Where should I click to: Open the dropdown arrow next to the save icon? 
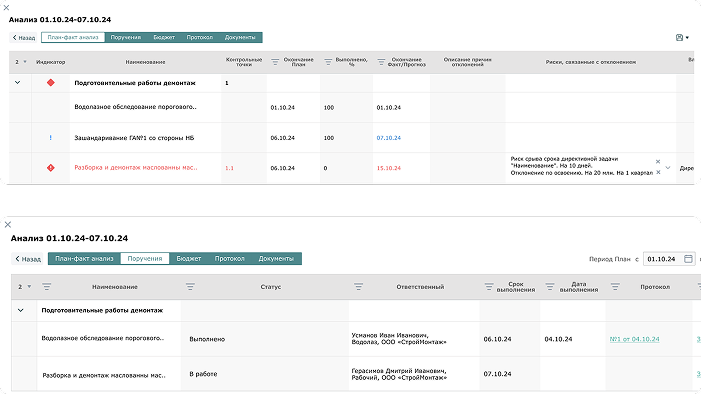687,38
